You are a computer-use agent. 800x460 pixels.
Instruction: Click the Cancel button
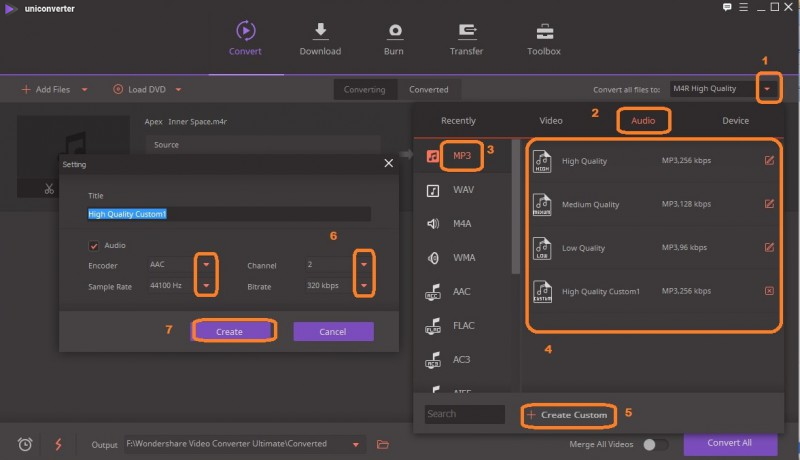pos(333,331)
